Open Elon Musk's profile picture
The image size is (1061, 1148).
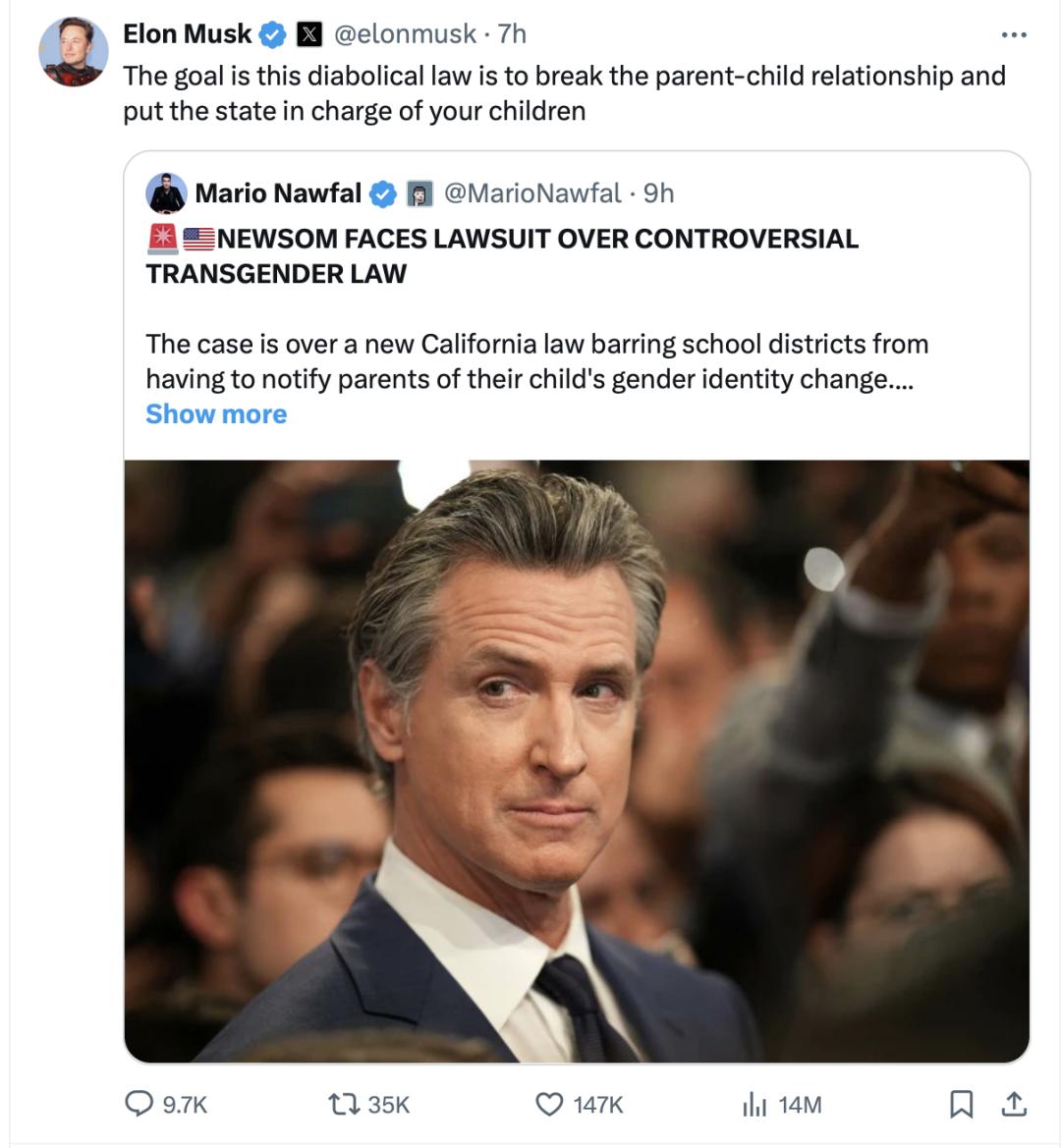74,52
